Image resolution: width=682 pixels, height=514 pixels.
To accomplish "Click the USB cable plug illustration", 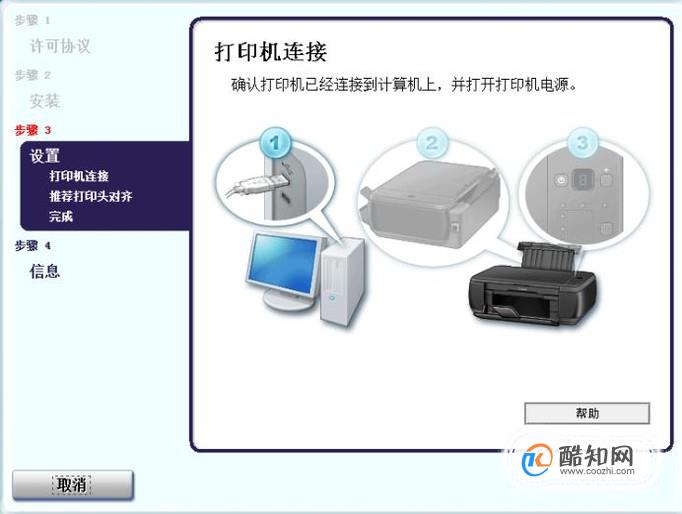I will [x=258, y=184].
